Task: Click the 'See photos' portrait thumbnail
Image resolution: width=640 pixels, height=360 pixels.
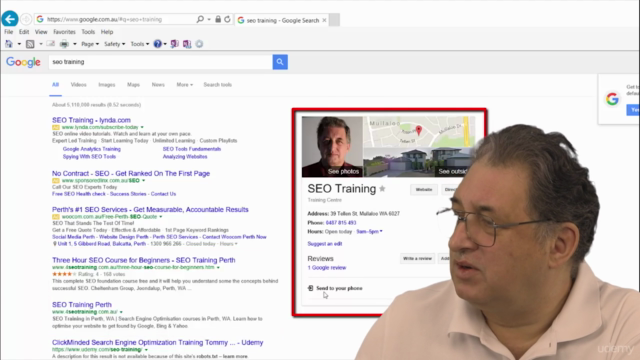Action: [x=332, y=147]
